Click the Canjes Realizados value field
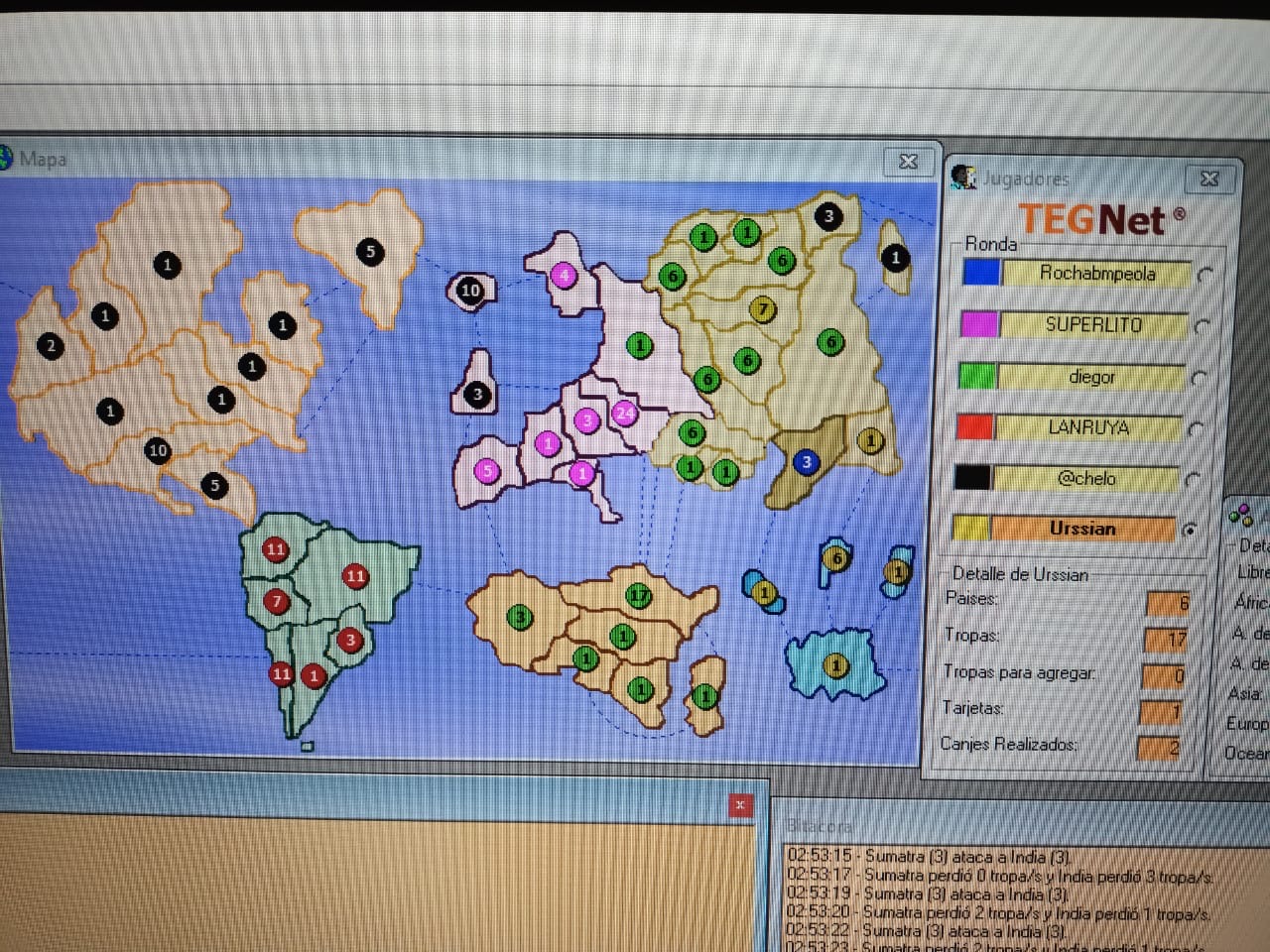Viewport: 1270px width, 952px height. [1158, 747]
